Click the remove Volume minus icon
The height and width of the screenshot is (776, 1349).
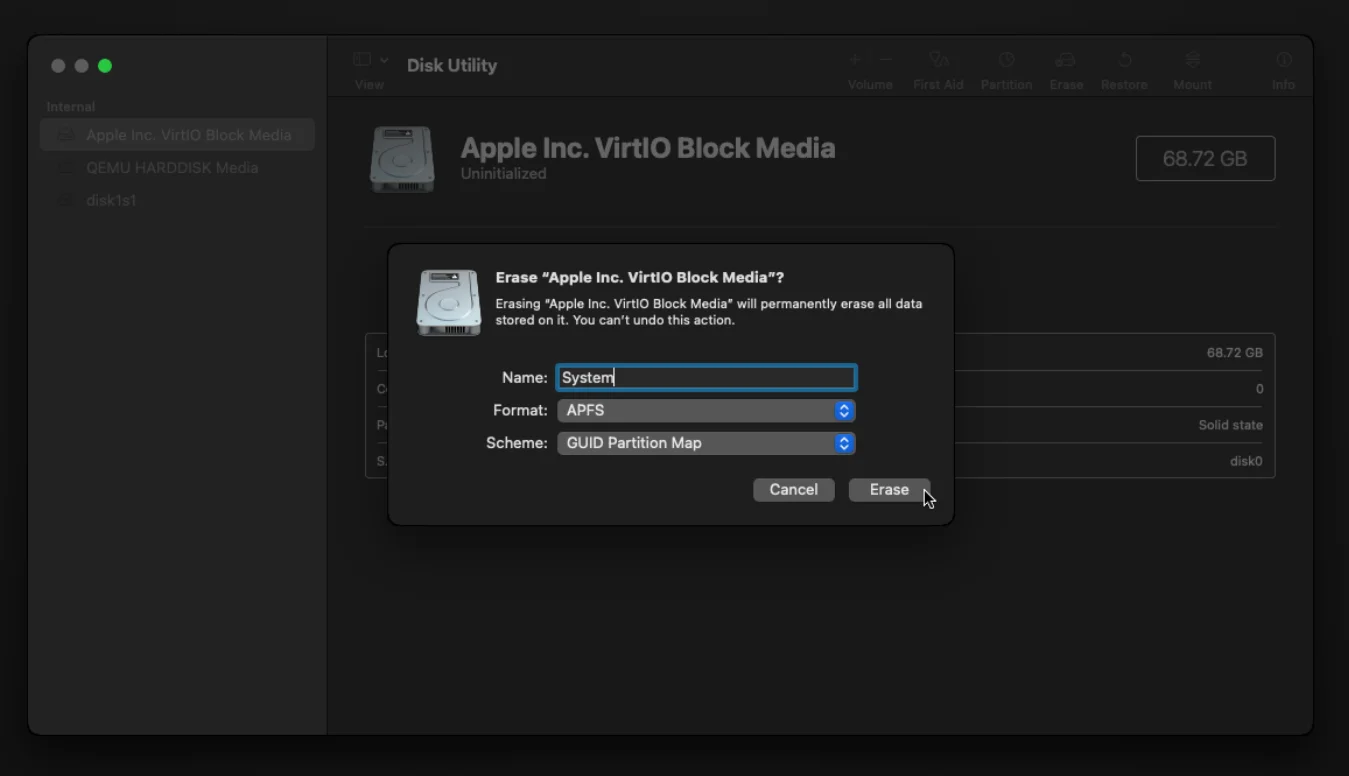coord(886,60)
